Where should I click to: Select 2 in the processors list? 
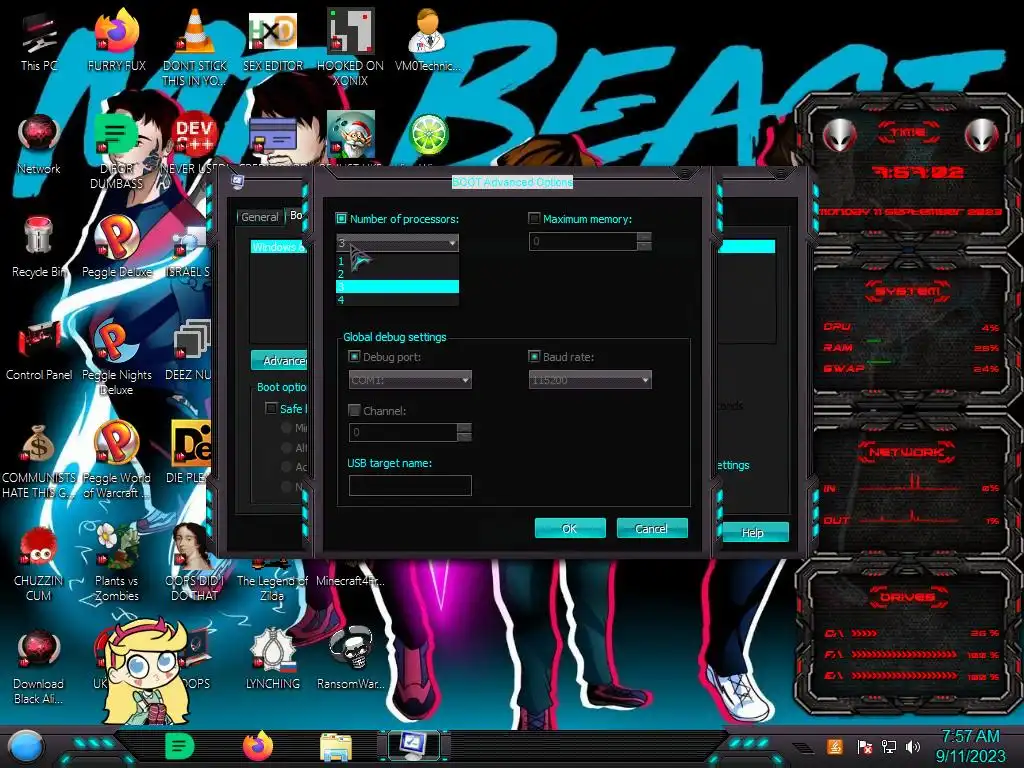pos(397,274)
